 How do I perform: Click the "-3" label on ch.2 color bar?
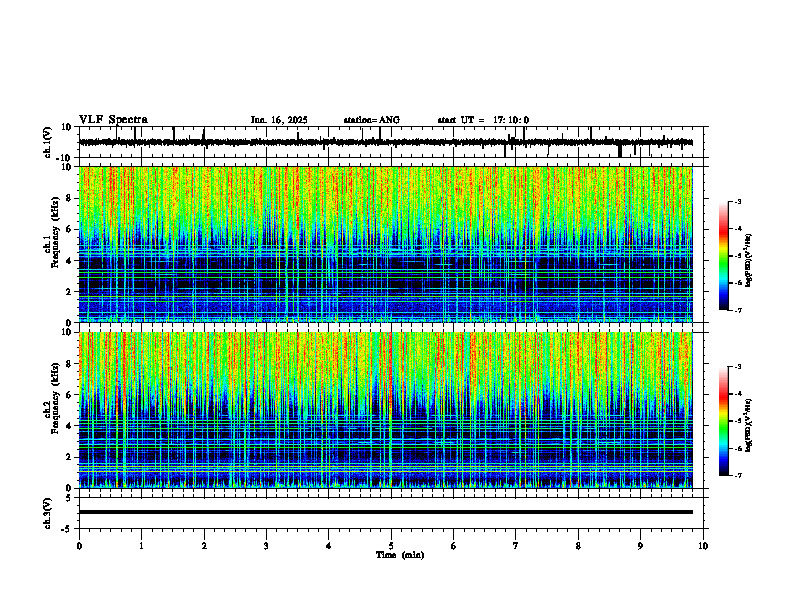click(x=737, y=367)
